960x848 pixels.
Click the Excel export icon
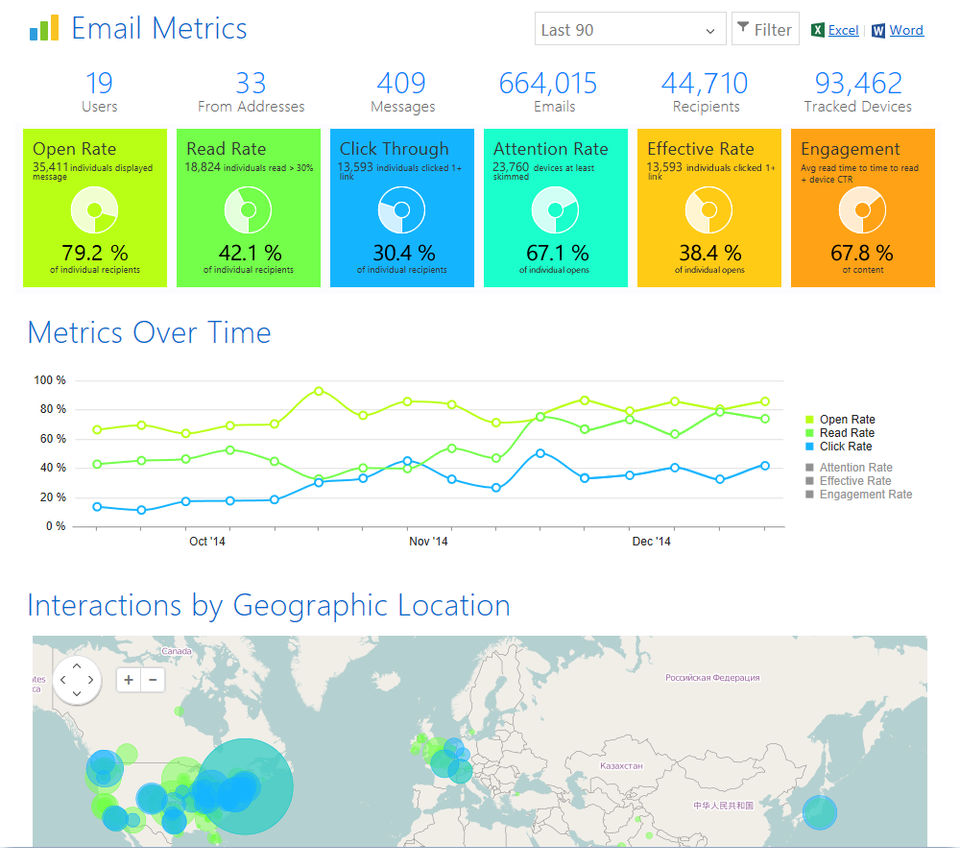click(817, 30)
